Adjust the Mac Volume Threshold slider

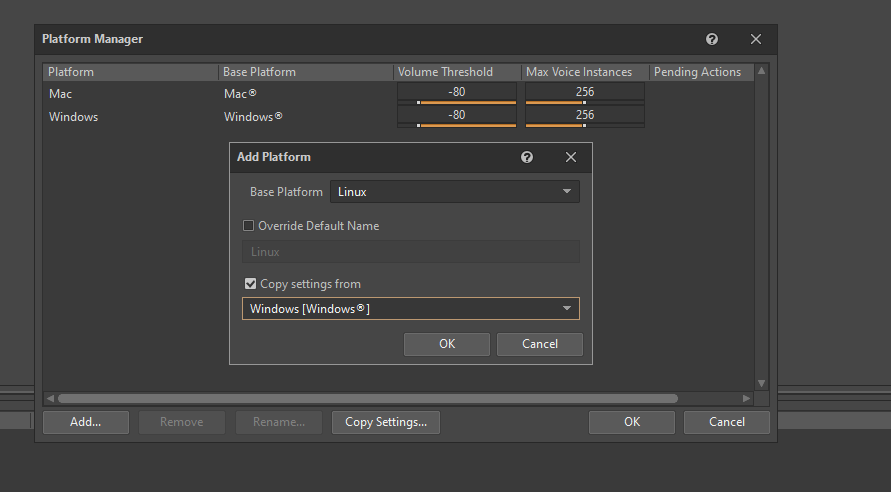[457, 102]
